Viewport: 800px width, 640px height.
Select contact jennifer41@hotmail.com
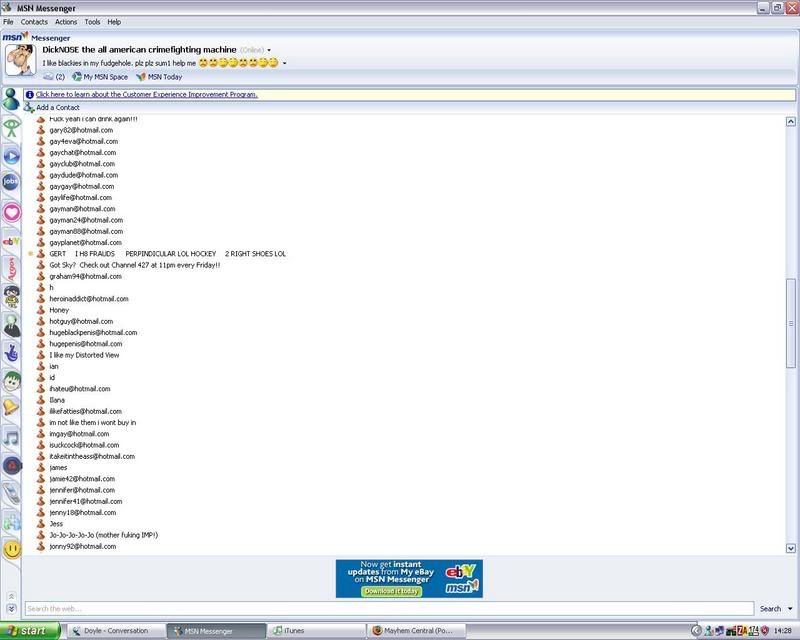86,501
